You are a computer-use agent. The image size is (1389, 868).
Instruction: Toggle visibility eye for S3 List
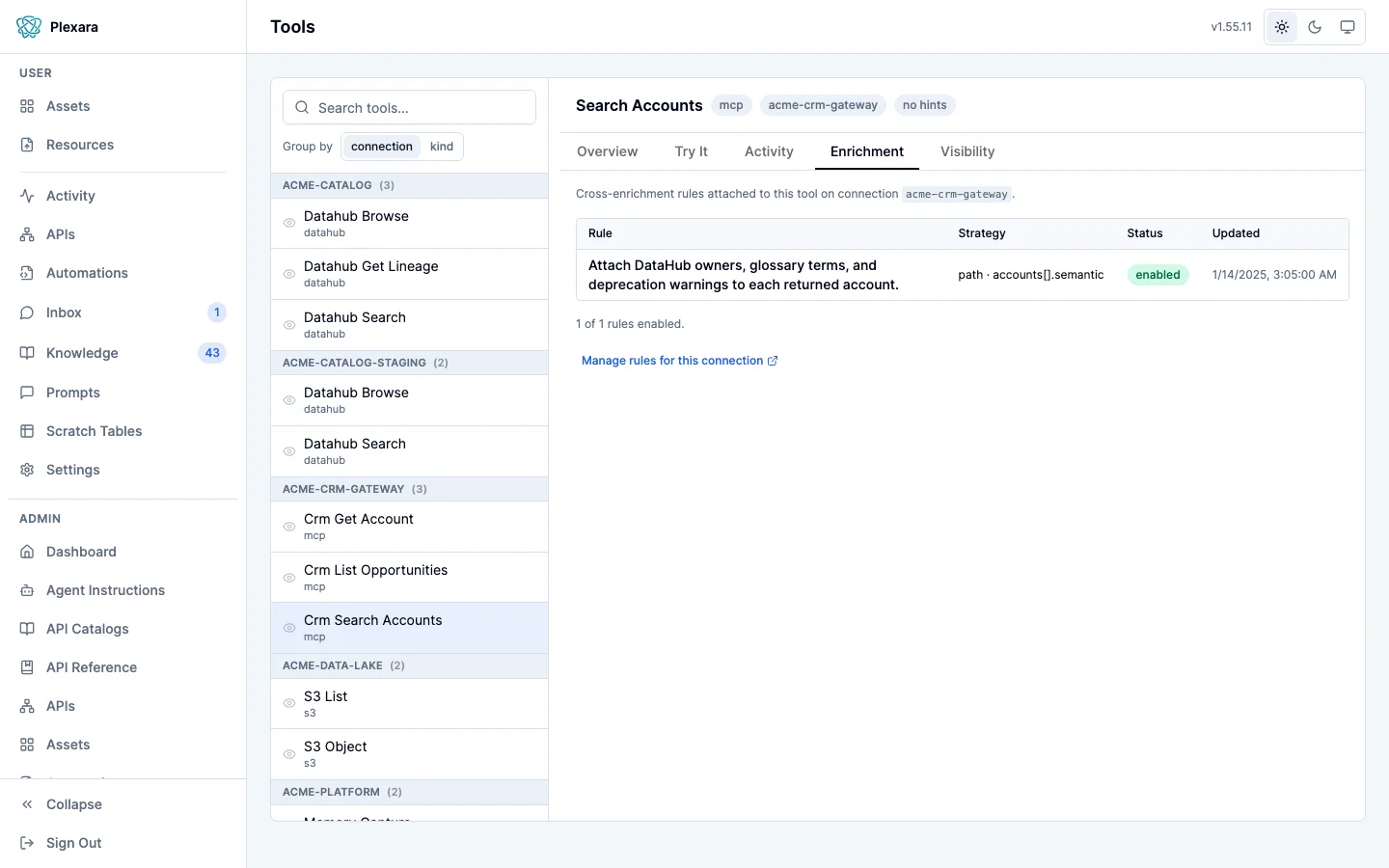tap(288, 704)
